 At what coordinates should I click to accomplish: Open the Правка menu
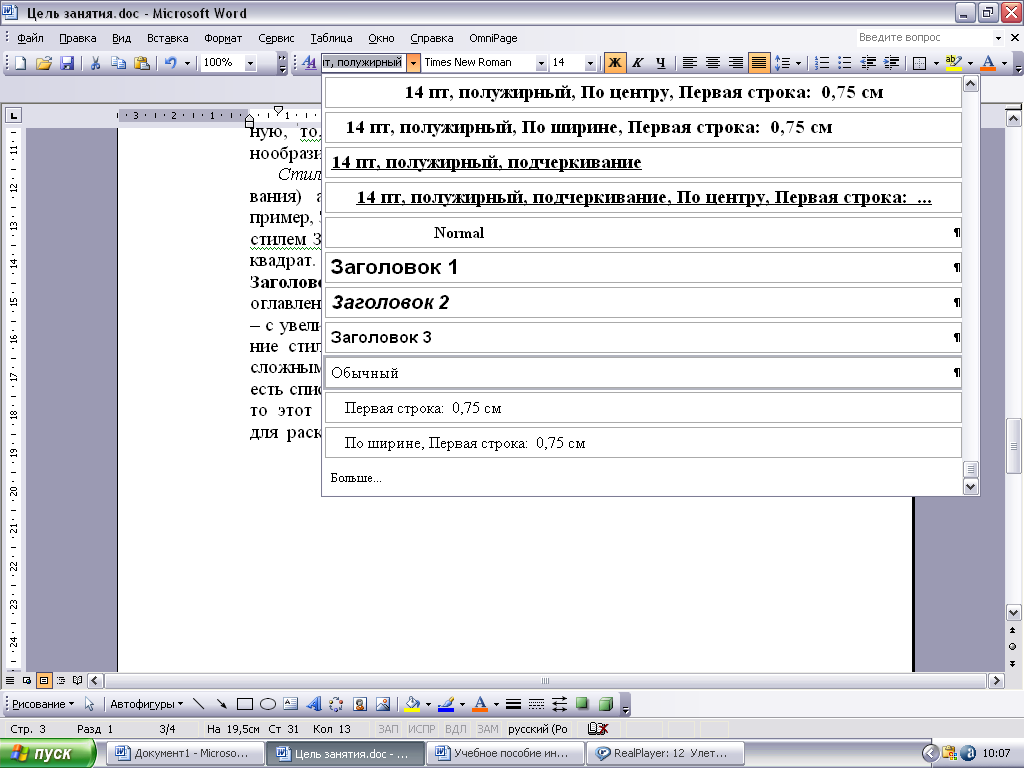click(78, 38)
